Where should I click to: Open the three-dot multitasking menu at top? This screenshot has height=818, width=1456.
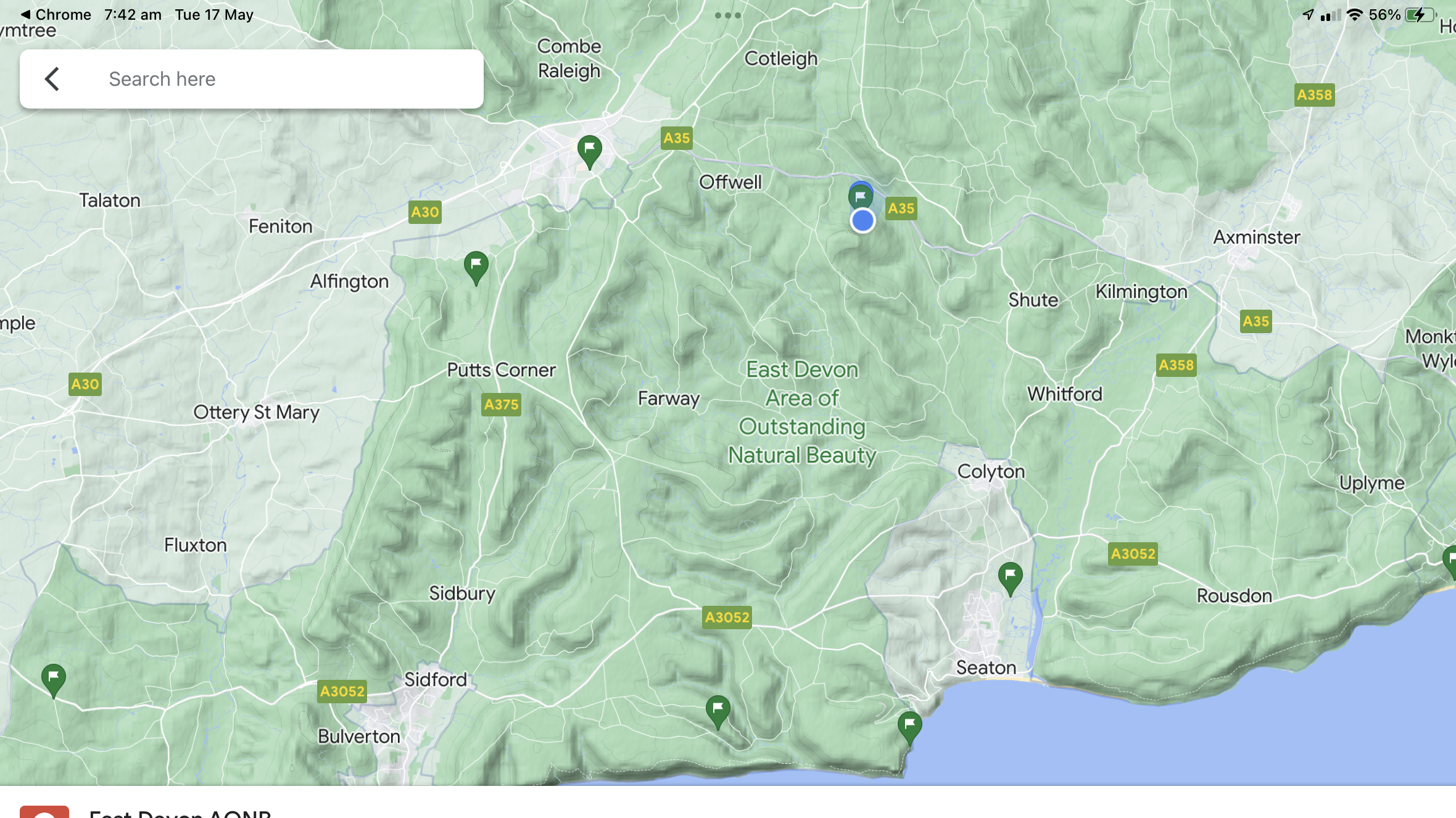(727, 15)
